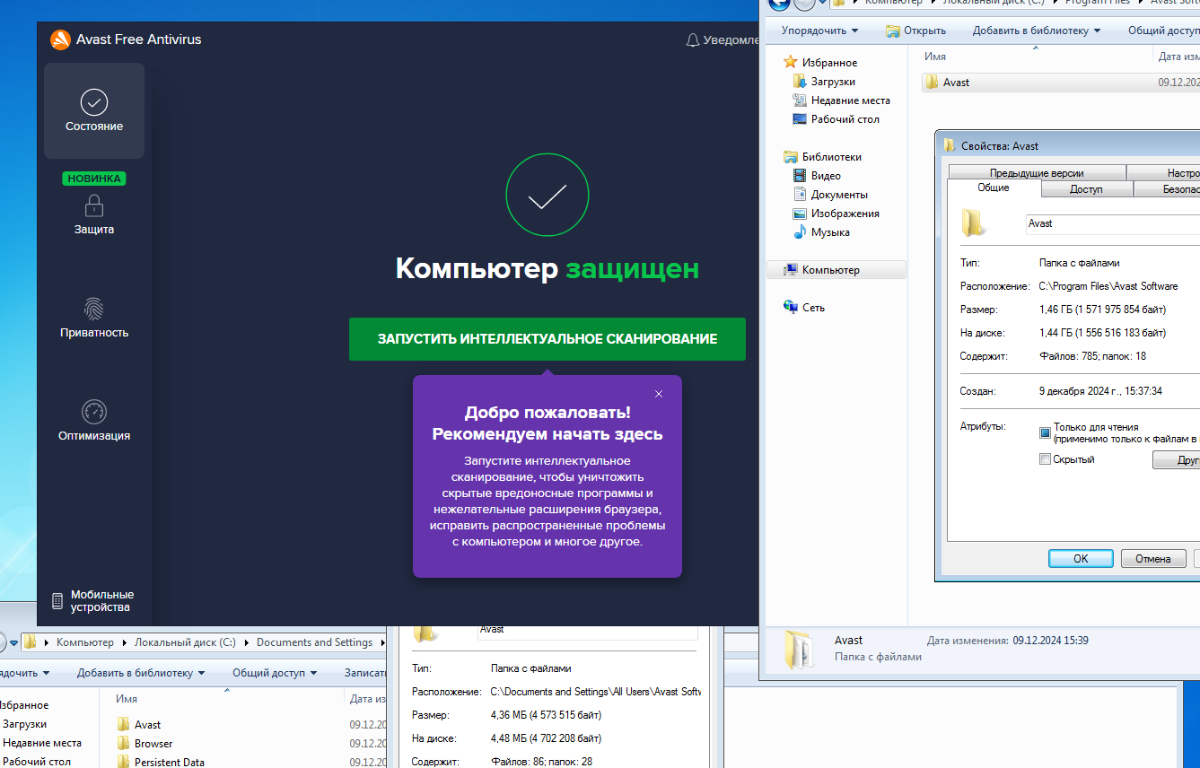This screenshot has height=768, width=1200.
Task: Click the folder name field containing Avast
Action: point(1110,224)
